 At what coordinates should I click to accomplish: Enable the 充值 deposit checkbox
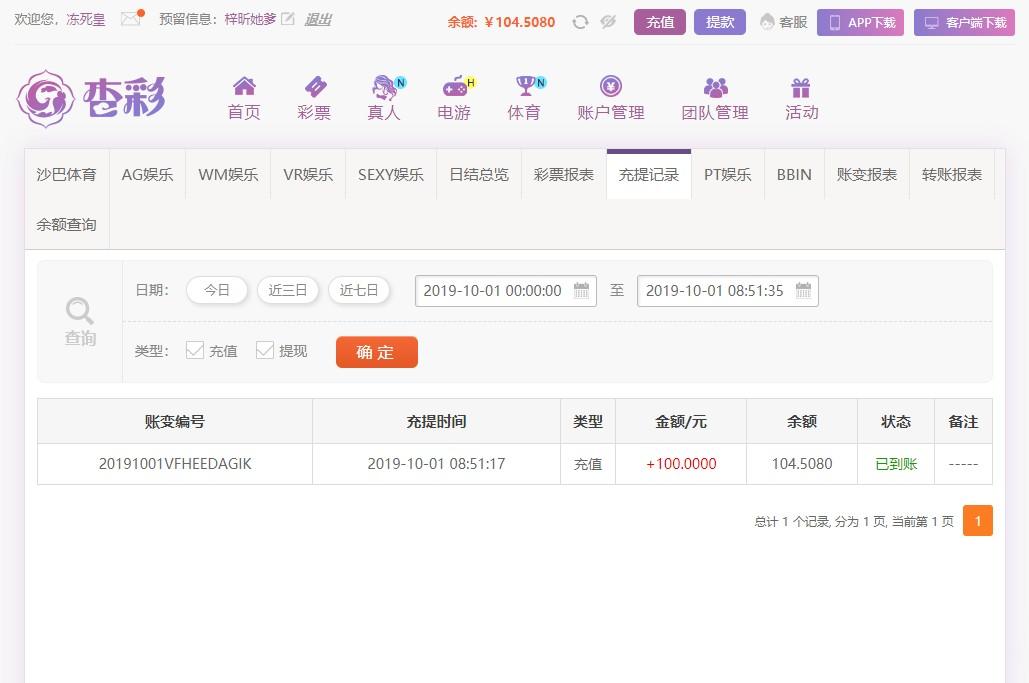click(196, 350)
